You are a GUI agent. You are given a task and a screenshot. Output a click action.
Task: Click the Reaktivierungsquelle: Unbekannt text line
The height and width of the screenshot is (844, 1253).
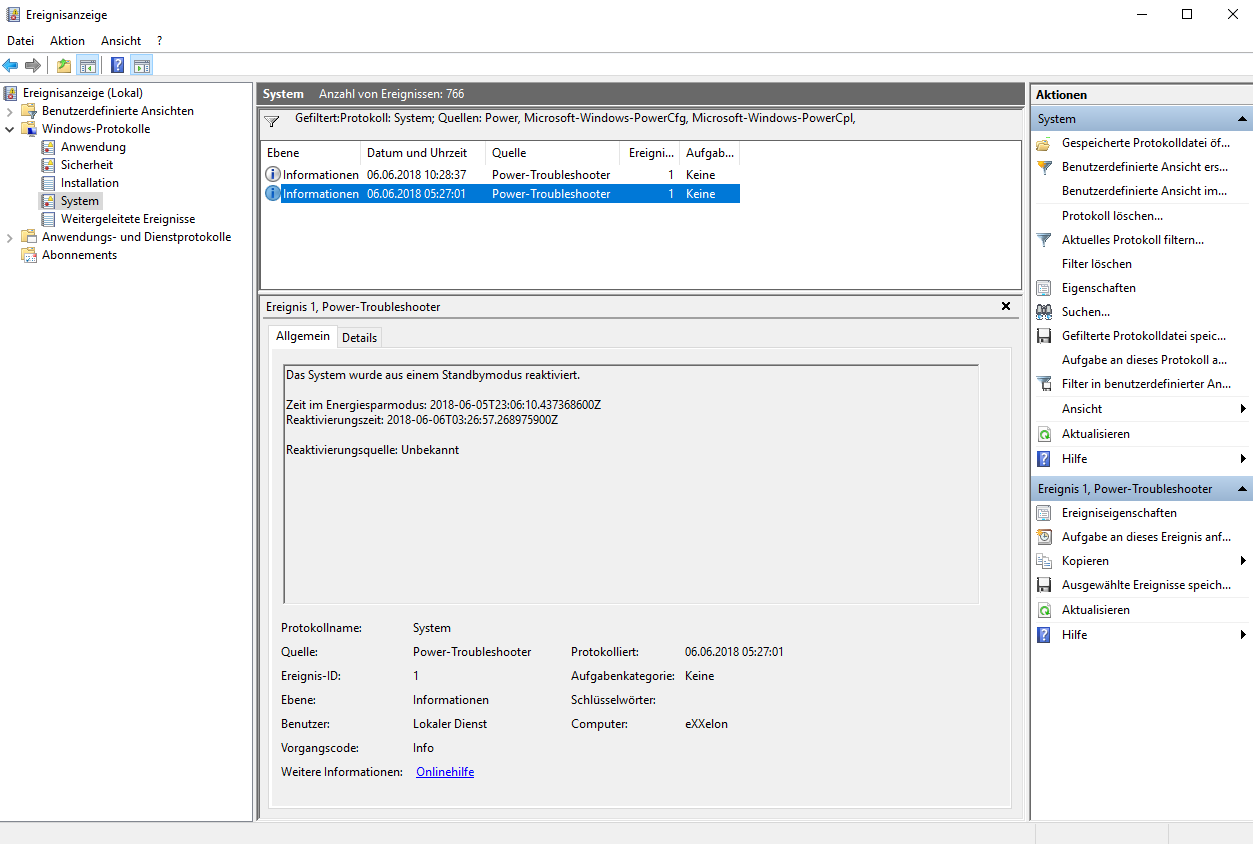click(373, 450)
